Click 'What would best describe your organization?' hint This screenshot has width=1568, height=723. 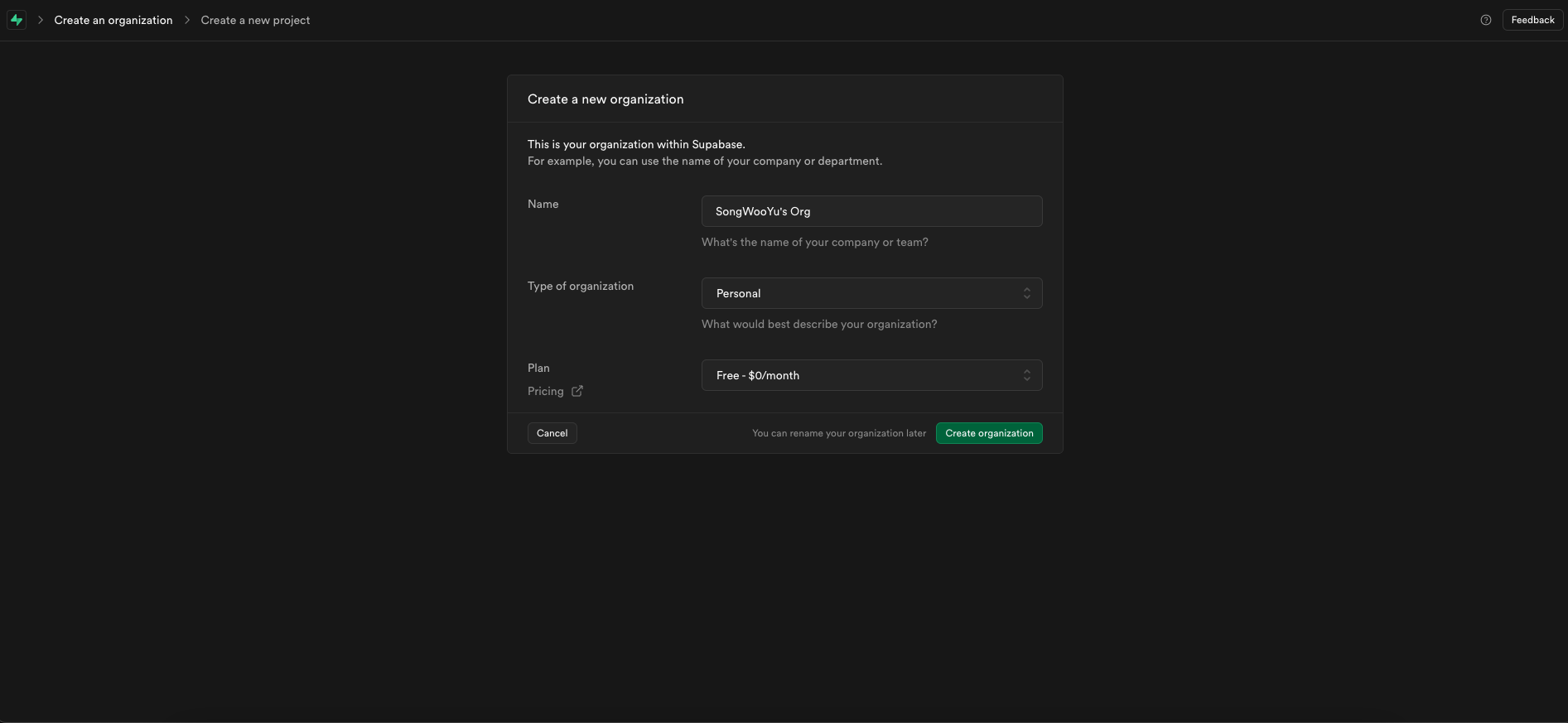pyautogui.click(x=819, y=324)
